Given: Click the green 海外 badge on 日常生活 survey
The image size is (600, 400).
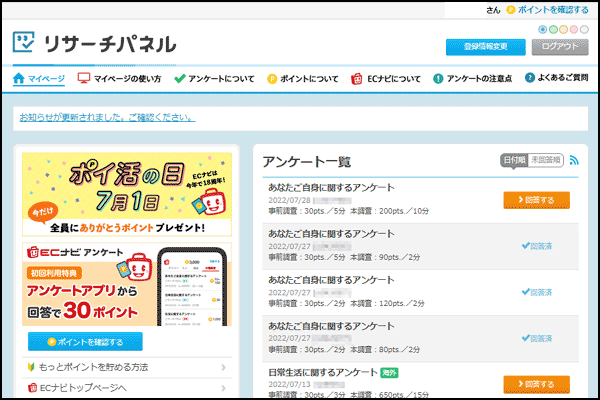Looking at the screenshot, I should [389, 372].
